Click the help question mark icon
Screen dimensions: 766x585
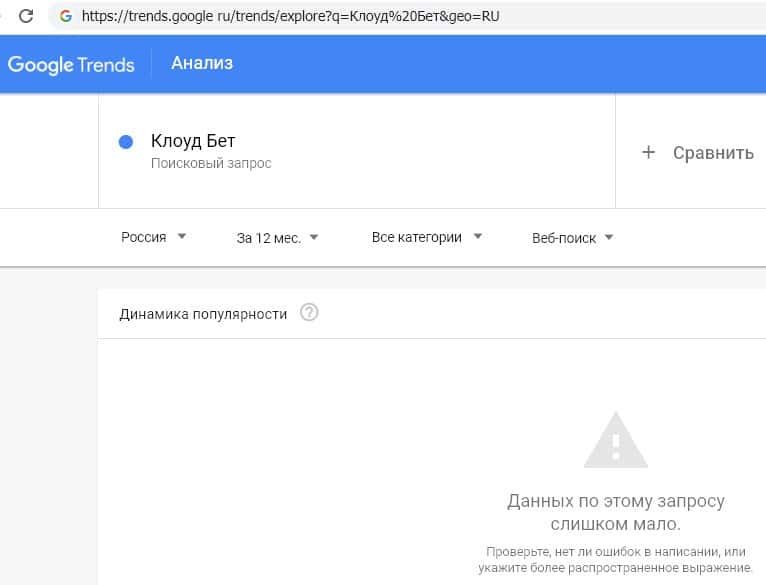point(309,313)
